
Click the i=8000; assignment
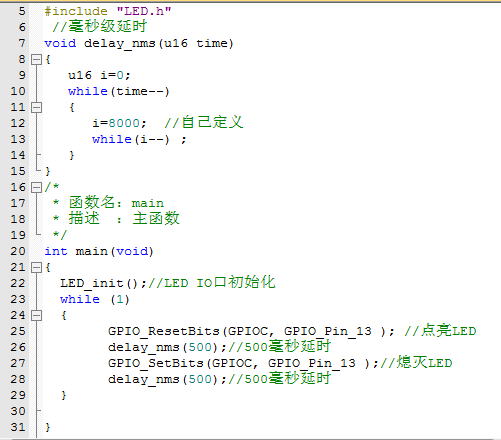[119, 123]
